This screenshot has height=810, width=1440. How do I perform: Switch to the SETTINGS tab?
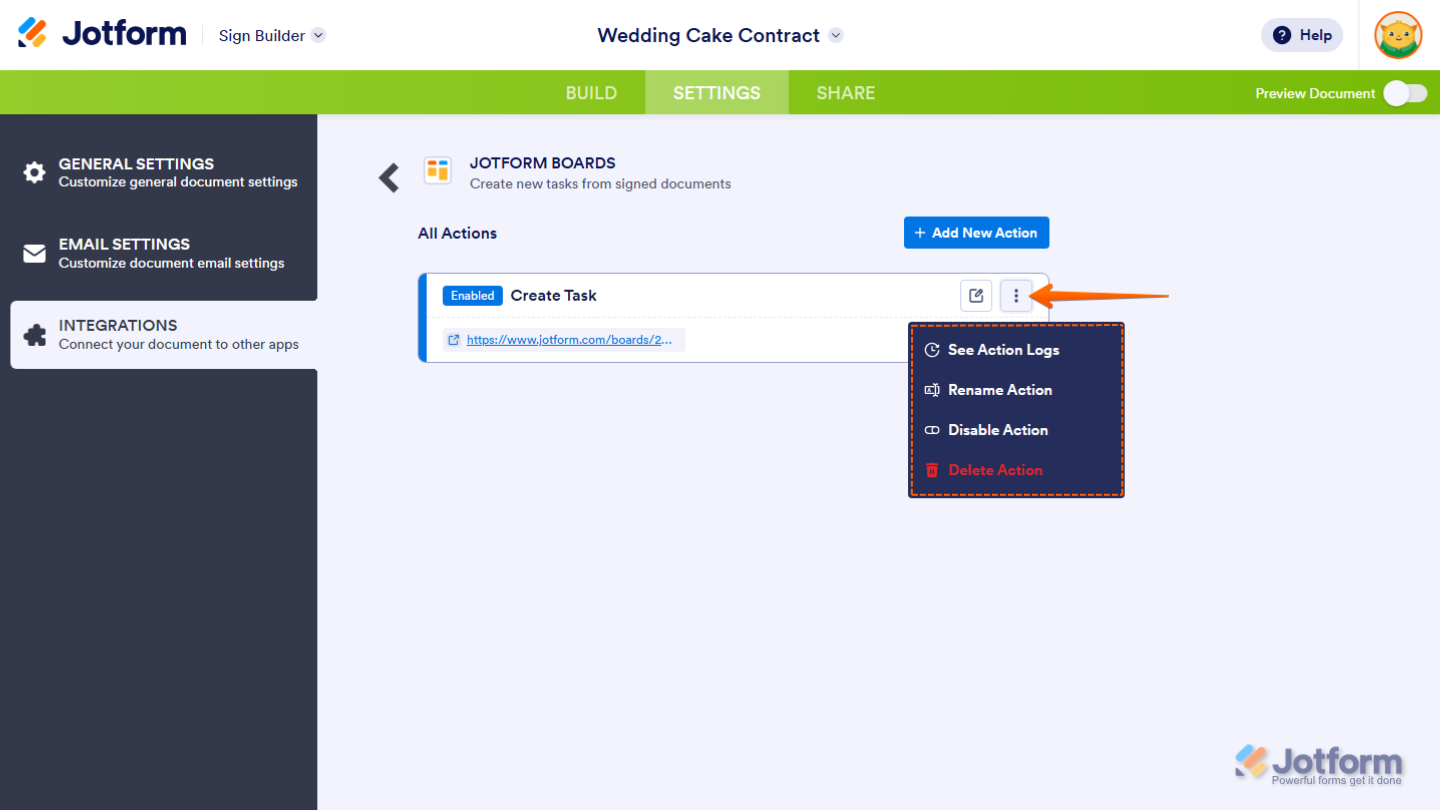(716, 93)
